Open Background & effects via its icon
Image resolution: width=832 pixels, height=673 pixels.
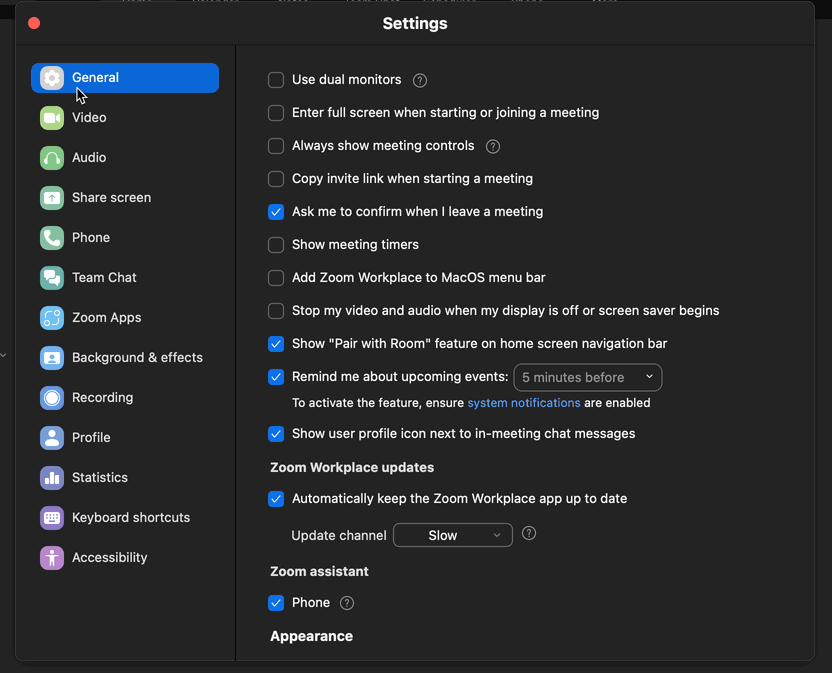[x=51, y=357]
